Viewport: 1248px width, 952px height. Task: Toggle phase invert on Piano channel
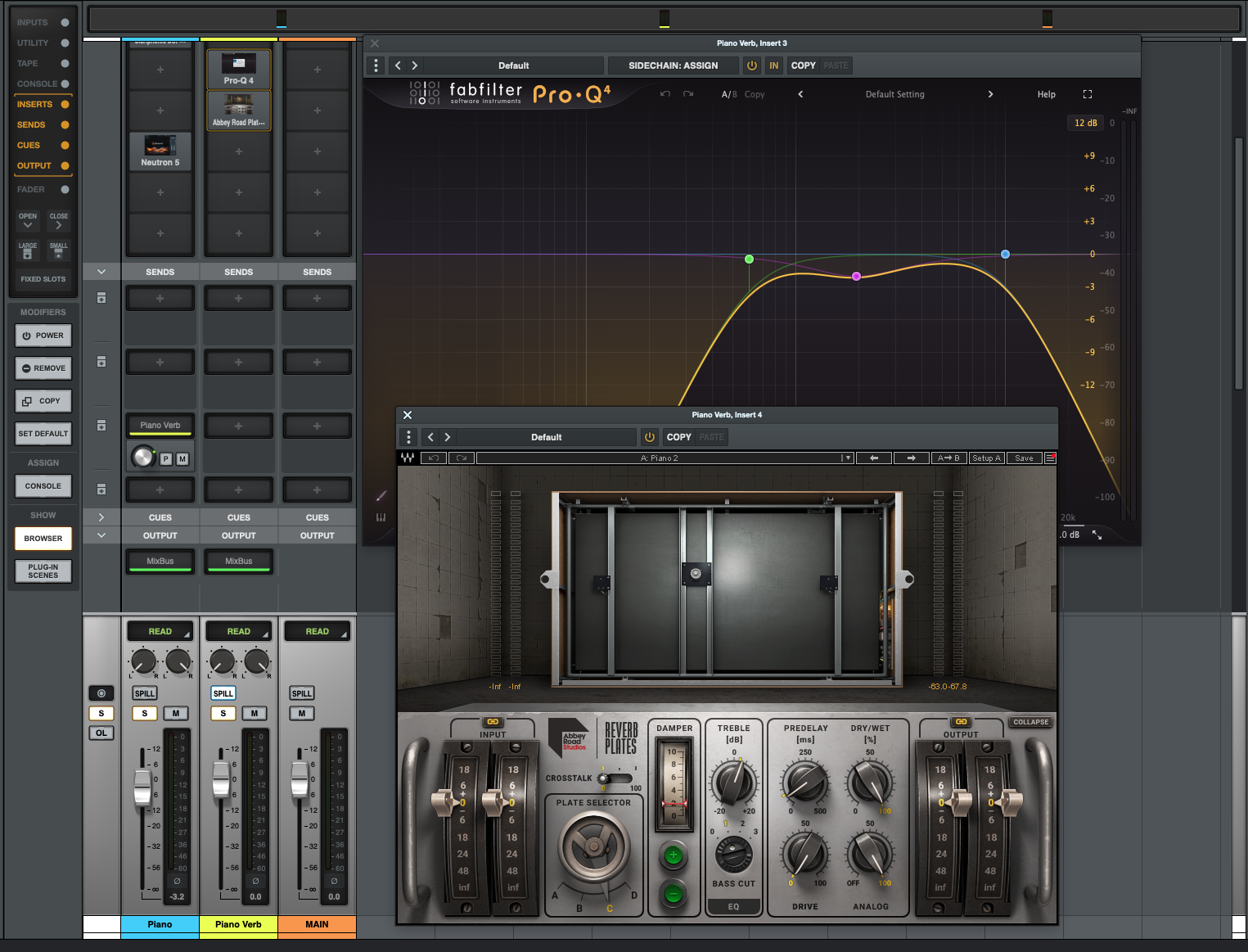(177, 881)
